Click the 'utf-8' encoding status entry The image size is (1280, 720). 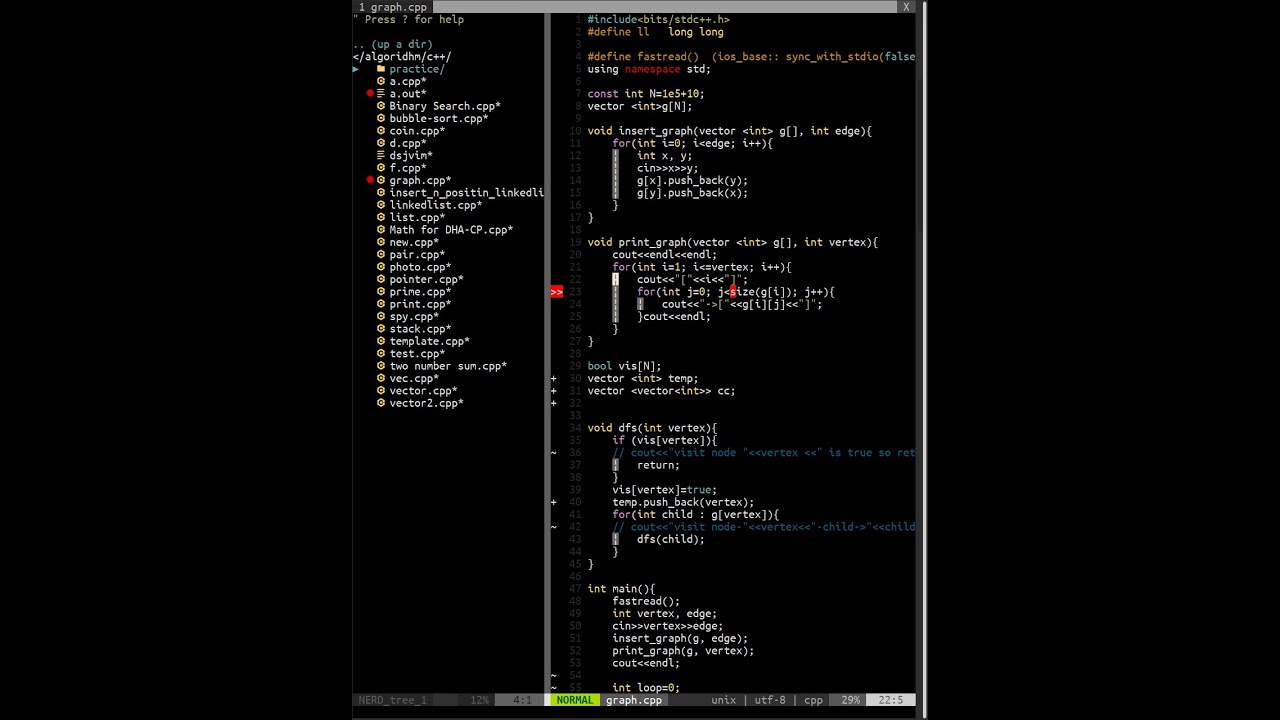point(769,700)
